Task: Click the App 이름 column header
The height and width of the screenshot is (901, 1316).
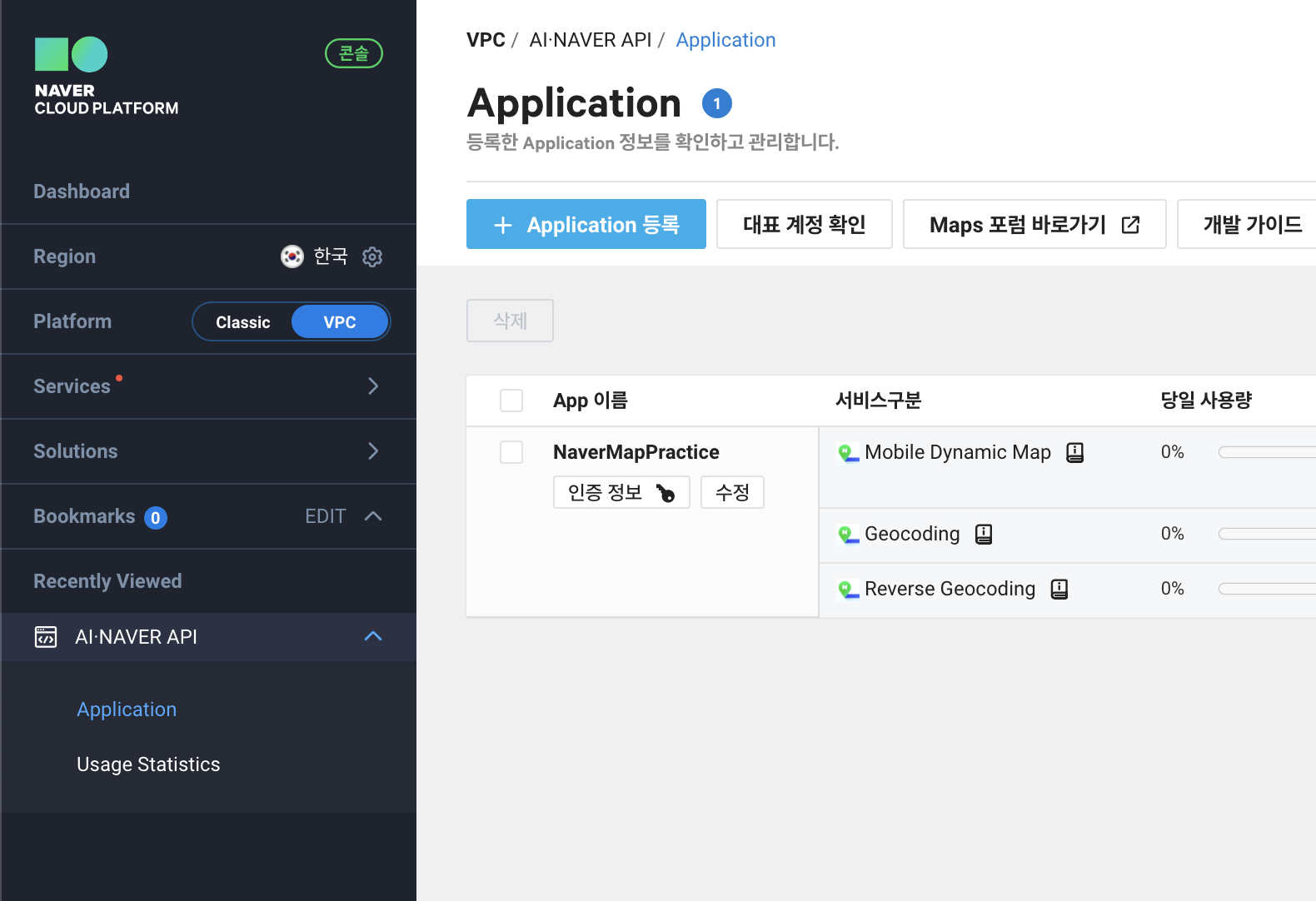Action: click(591, 401)
